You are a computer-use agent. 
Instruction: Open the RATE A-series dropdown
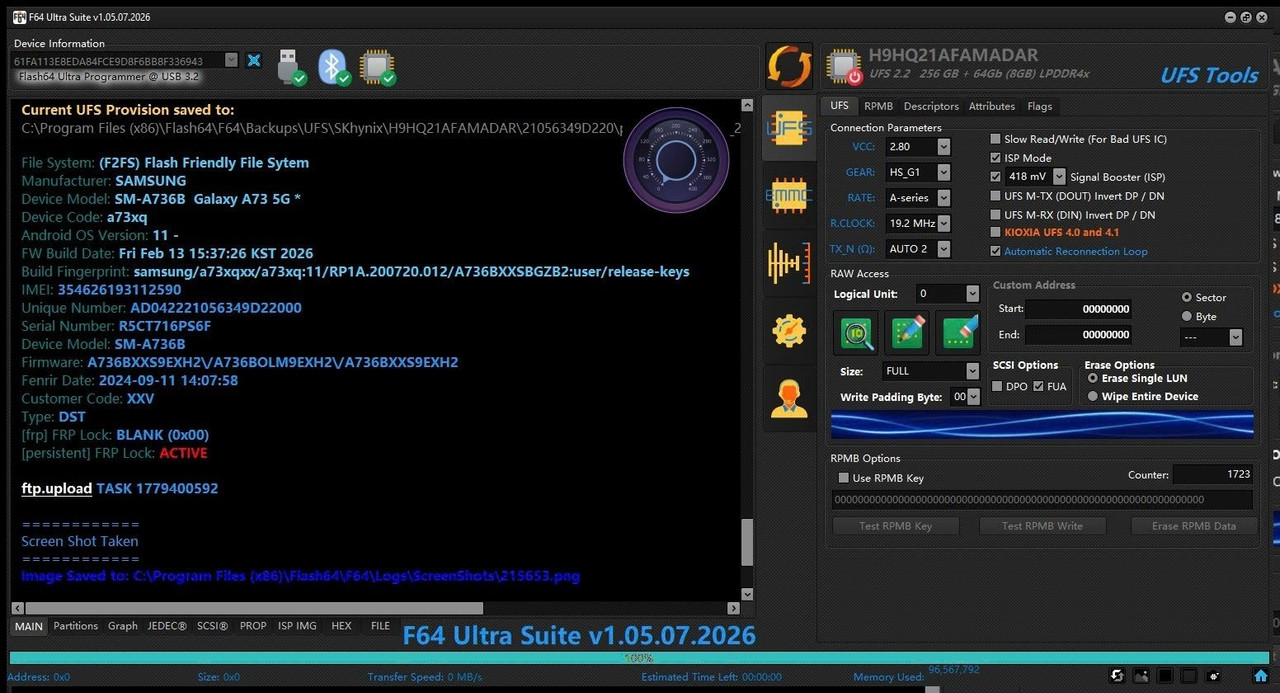[918, 198]
